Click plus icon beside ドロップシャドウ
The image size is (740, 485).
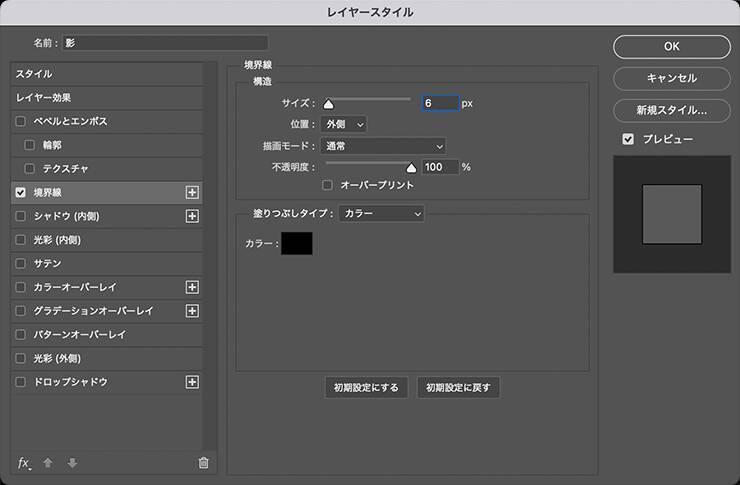point(193,382)
